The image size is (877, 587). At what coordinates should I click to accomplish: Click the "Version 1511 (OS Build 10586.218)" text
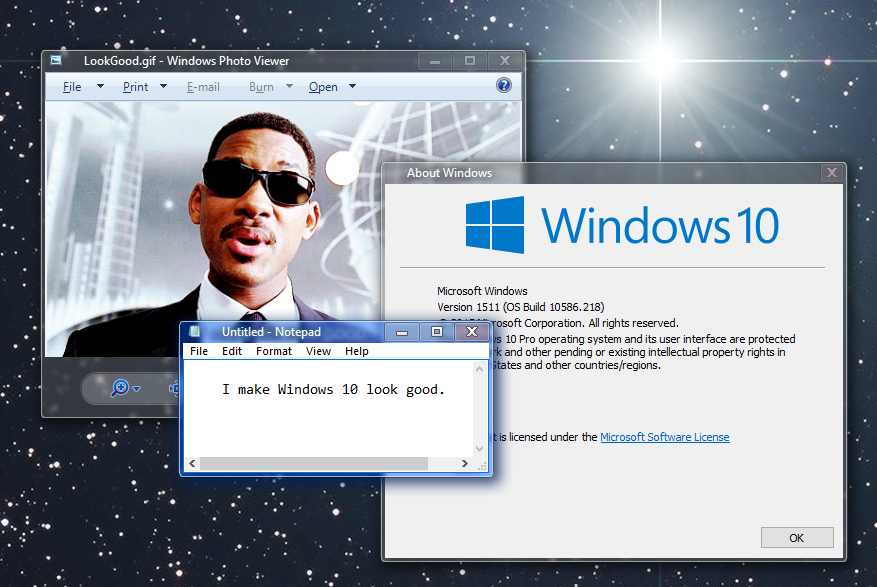[x=521, y=307]
